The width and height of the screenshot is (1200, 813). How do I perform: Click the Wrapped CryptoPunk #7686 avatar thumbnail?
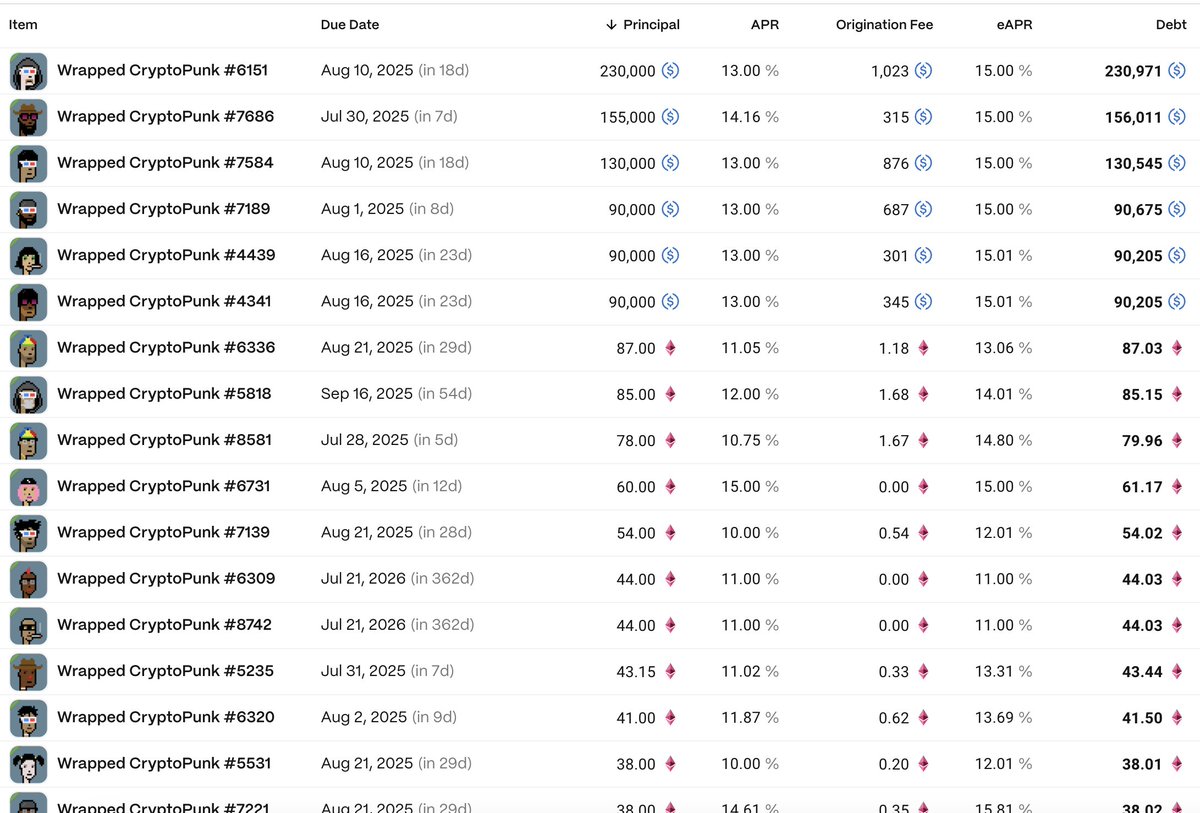coord(28,117)
